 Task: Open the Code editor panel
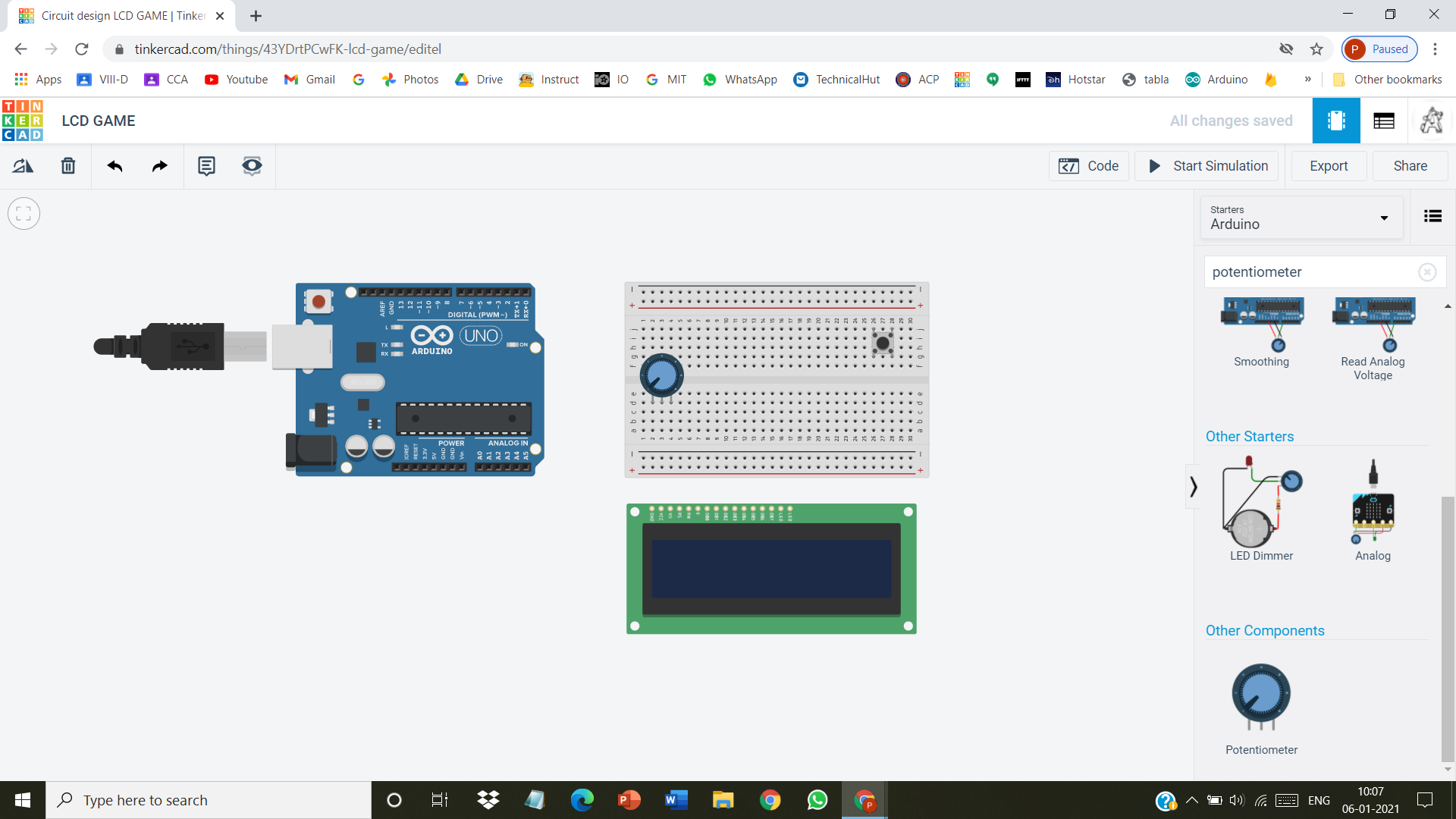pos(1088,165)
